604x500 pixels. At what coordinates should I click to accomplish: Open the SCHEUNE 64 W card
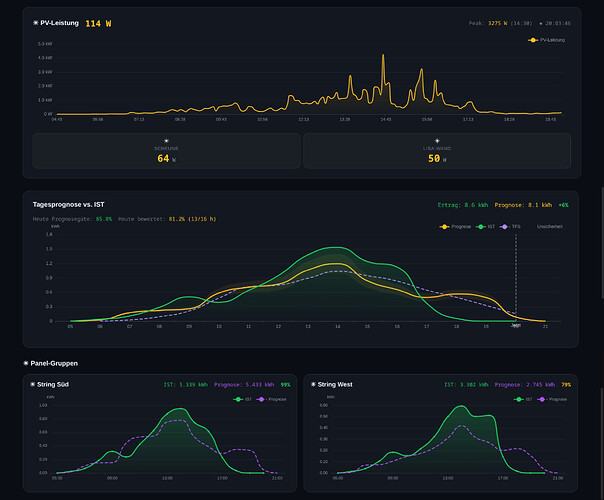(166, 151)
